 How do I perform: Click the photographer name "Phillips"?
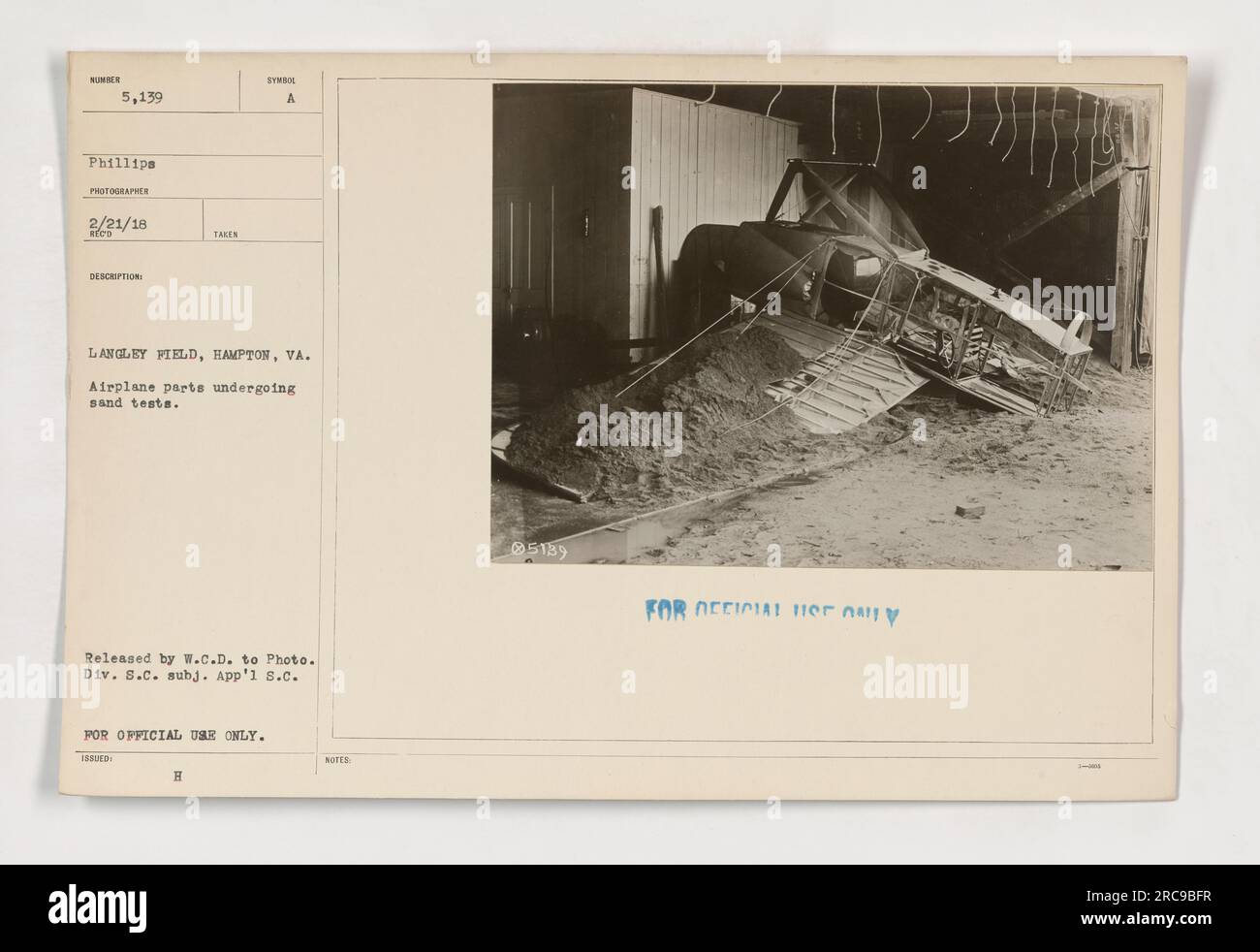coord(124,165)
